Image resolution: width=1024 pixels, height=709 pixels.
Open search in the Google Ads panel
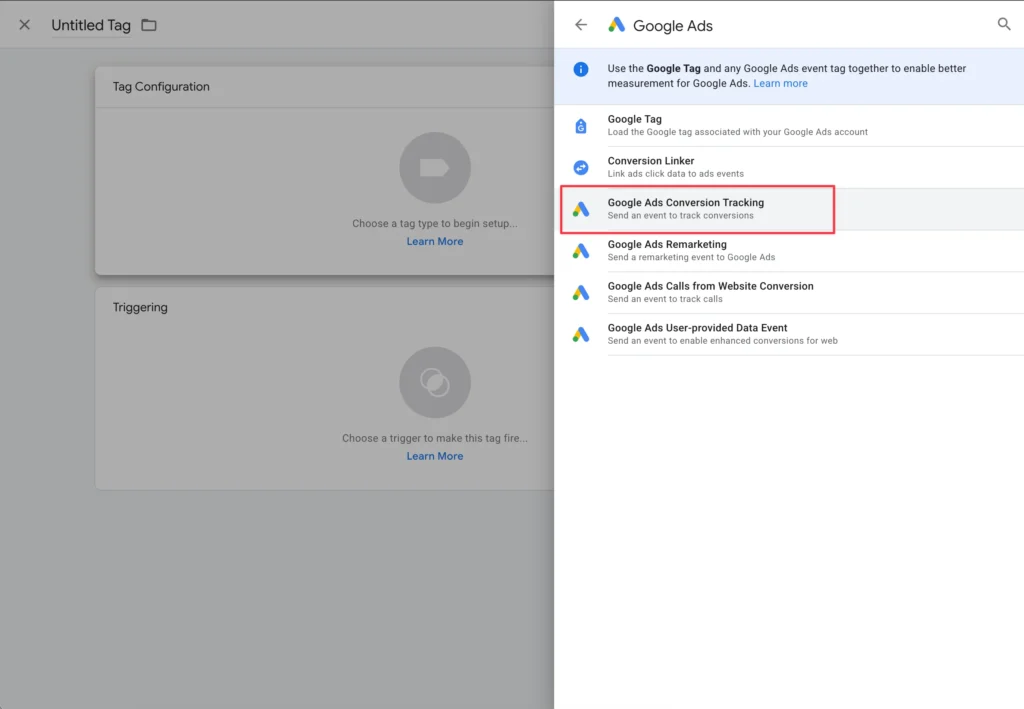pyautogui.click(x=1004, y=24)
